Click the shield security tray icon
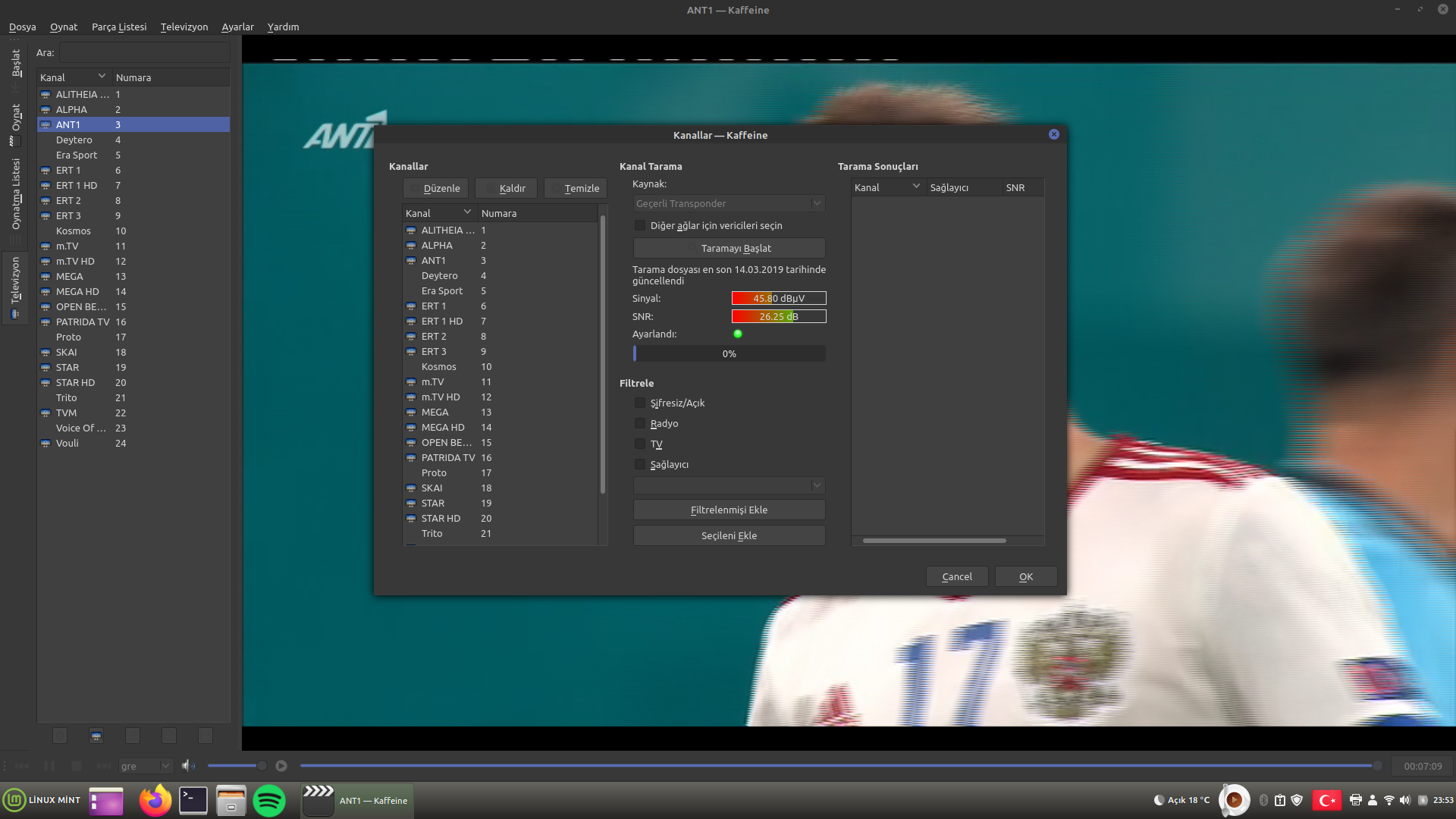 (1297, 800)
